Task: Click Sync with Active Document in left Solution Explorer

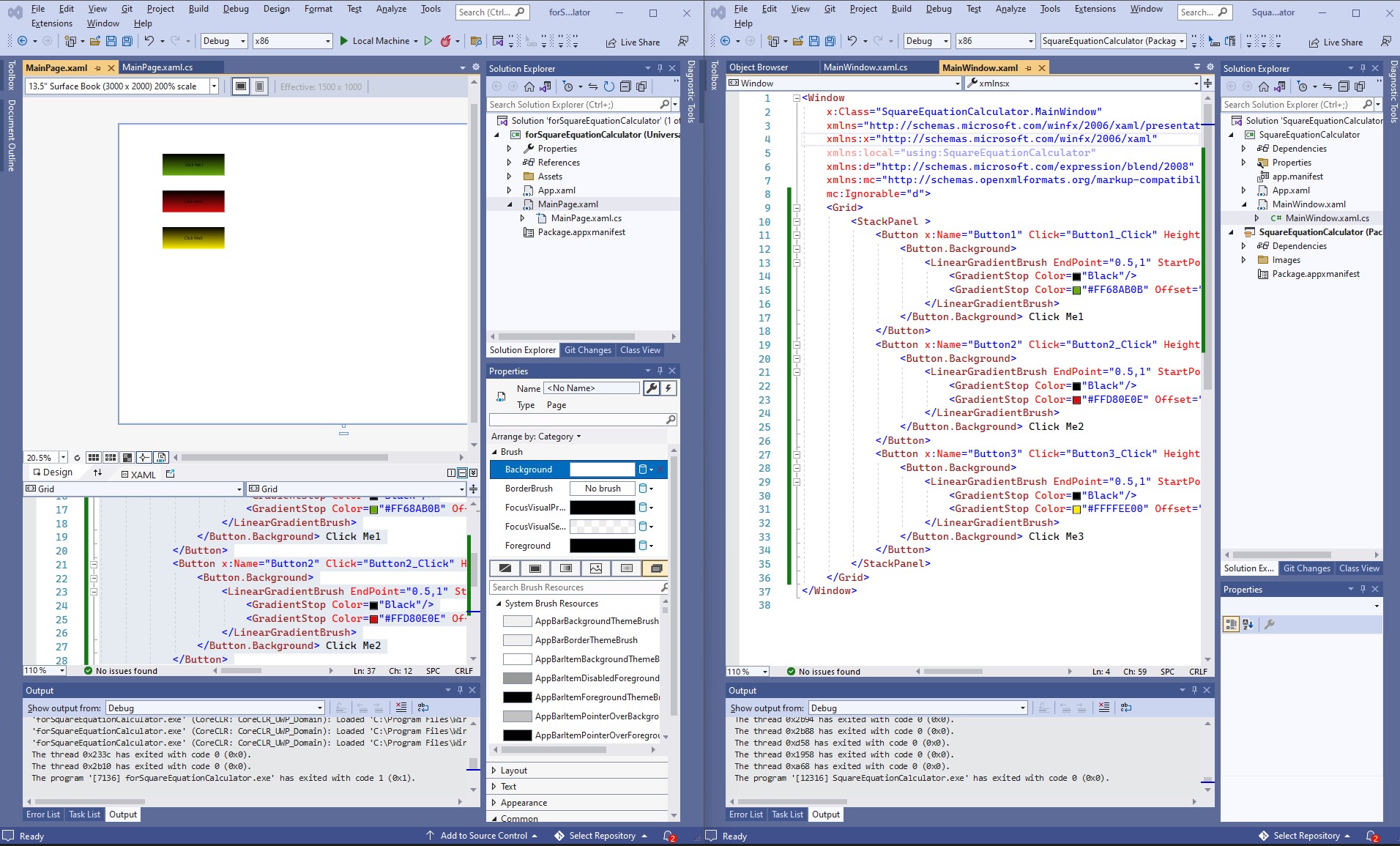Action: 593,86
